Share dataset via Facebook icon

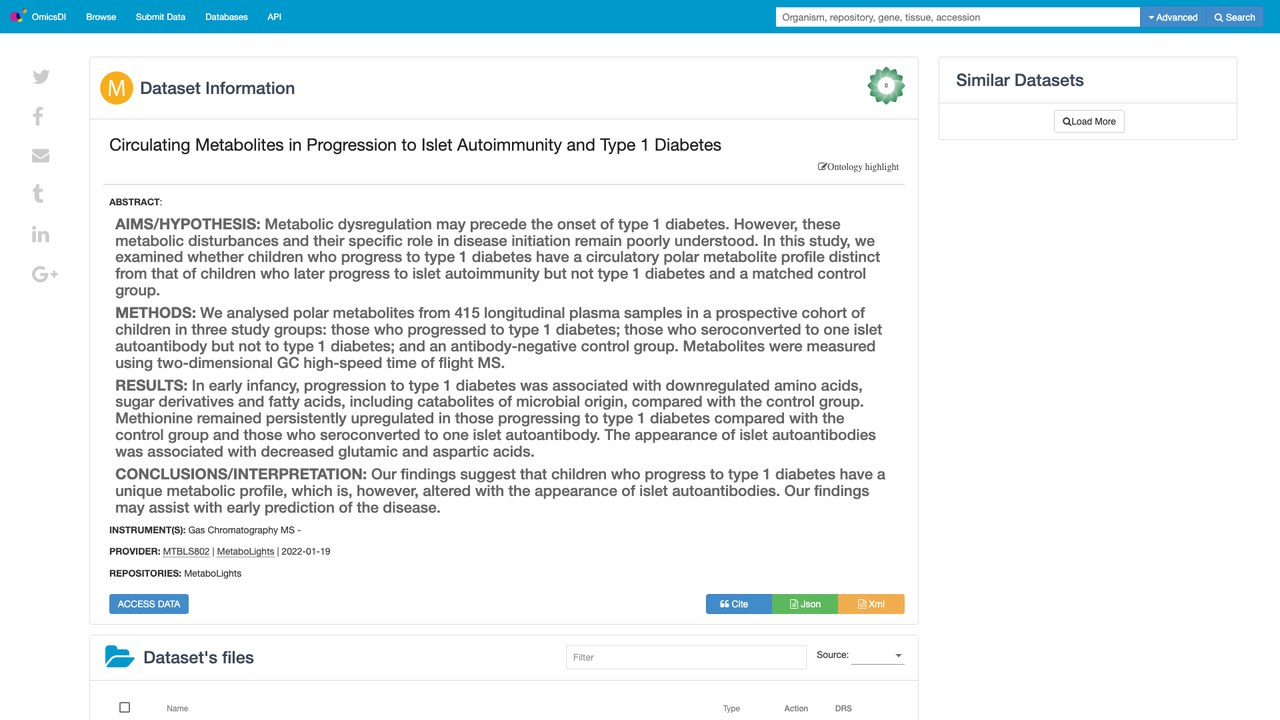(38, 116)
